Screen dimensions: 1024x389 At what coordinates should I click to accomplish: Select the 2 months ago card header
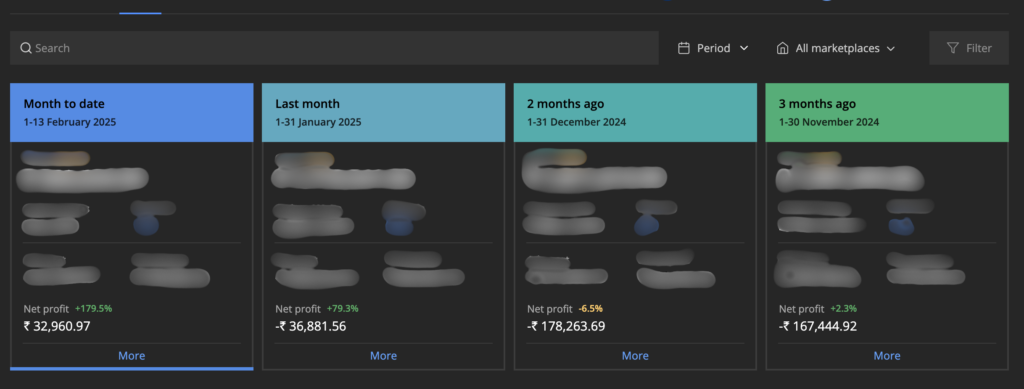(635, 112)
